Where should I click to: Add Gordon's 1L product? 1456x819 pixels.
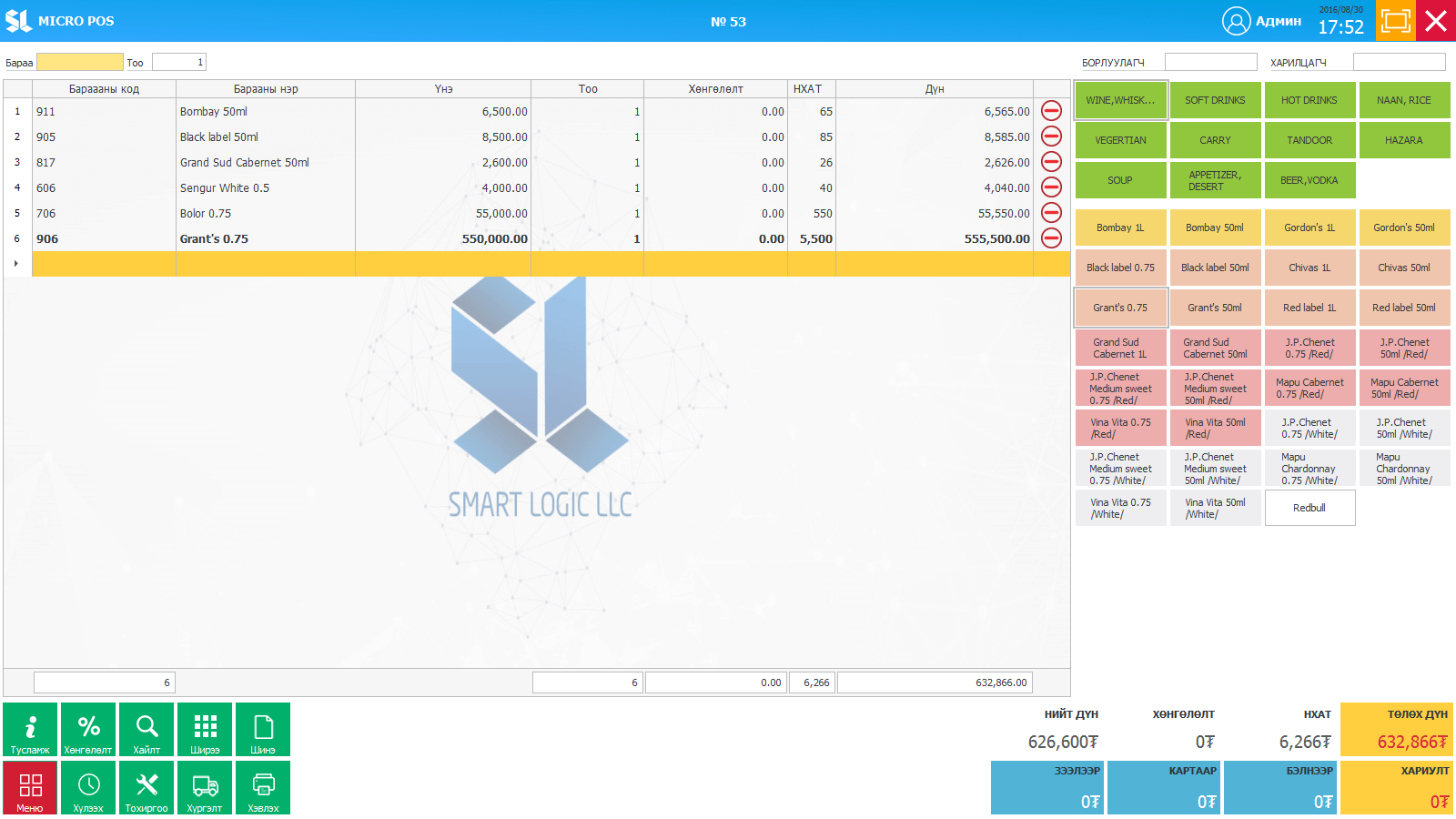click(x=1309, y=227)
